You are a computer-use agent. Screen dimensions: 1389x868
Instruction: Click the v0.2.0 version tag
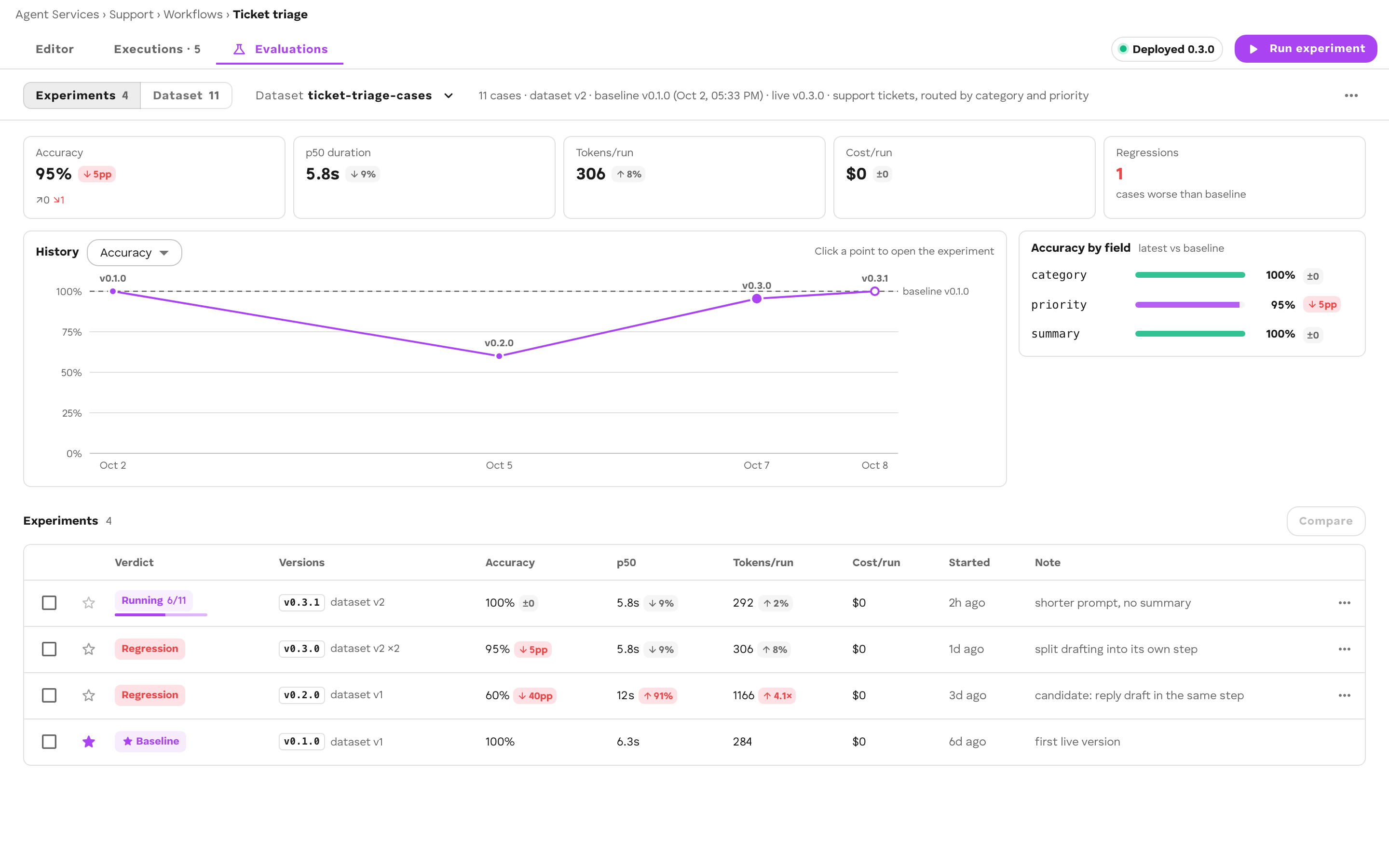[301, 695]
